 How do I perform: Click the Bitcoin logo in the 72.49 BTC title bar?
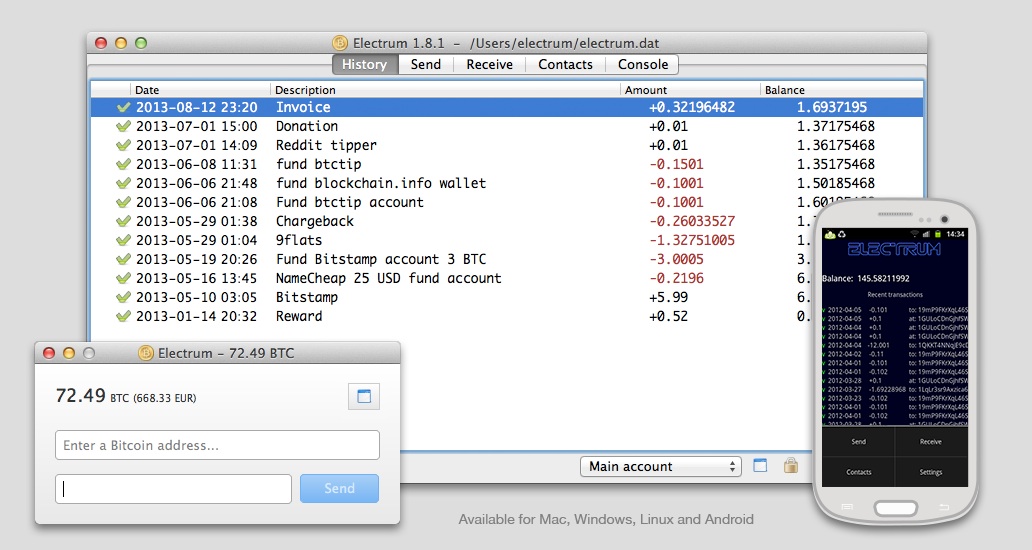click(x=145, y=353)
